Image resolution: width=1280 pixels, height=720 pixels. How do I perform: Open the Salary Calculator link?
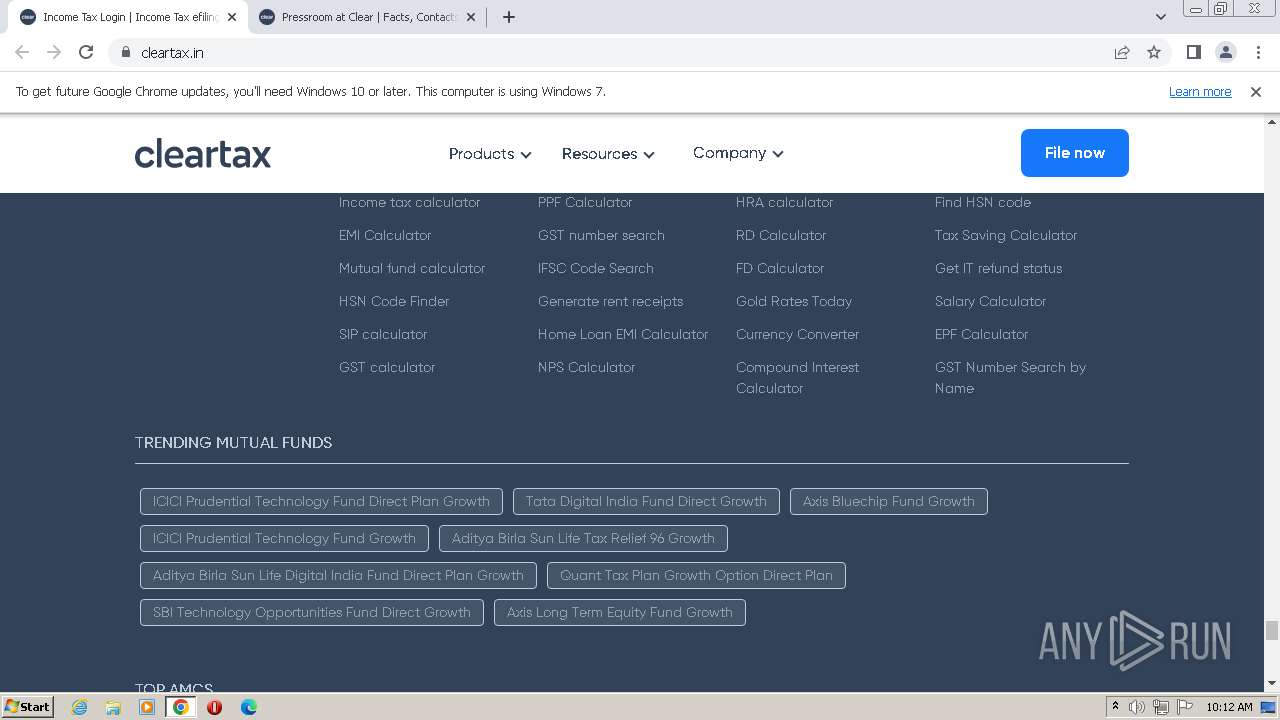[x=990, y=301]
